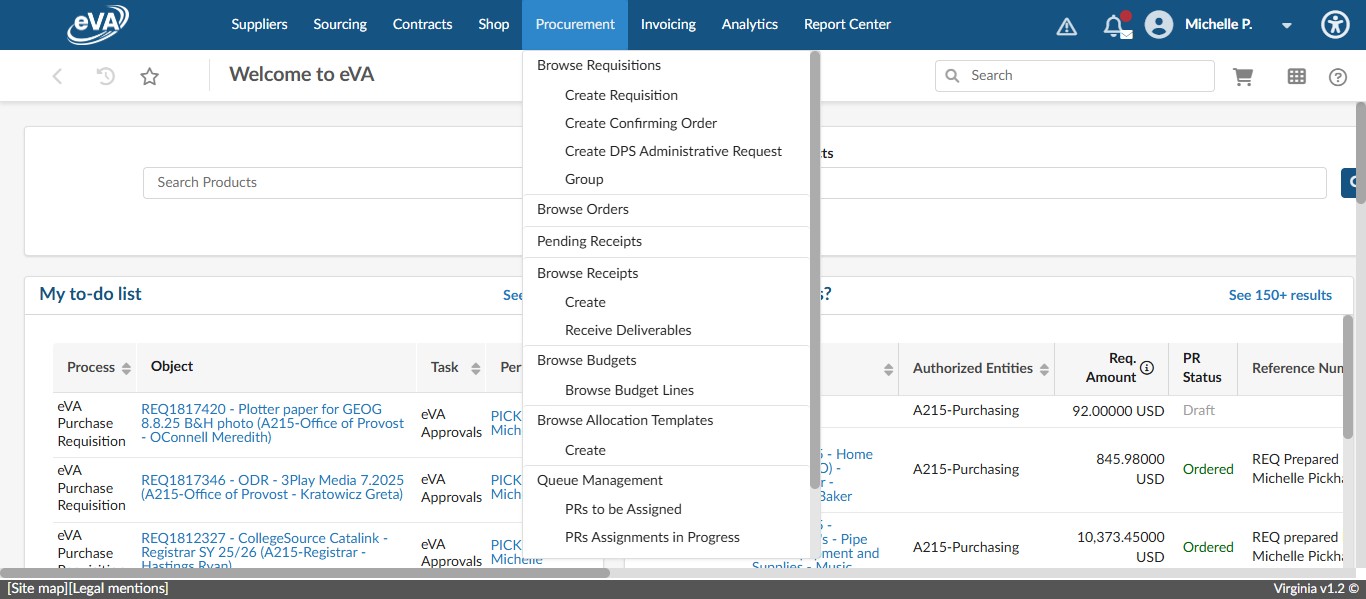The image size is (1366, 599).
Task: Click the eVA logo
Action: [x=98, y=24]
